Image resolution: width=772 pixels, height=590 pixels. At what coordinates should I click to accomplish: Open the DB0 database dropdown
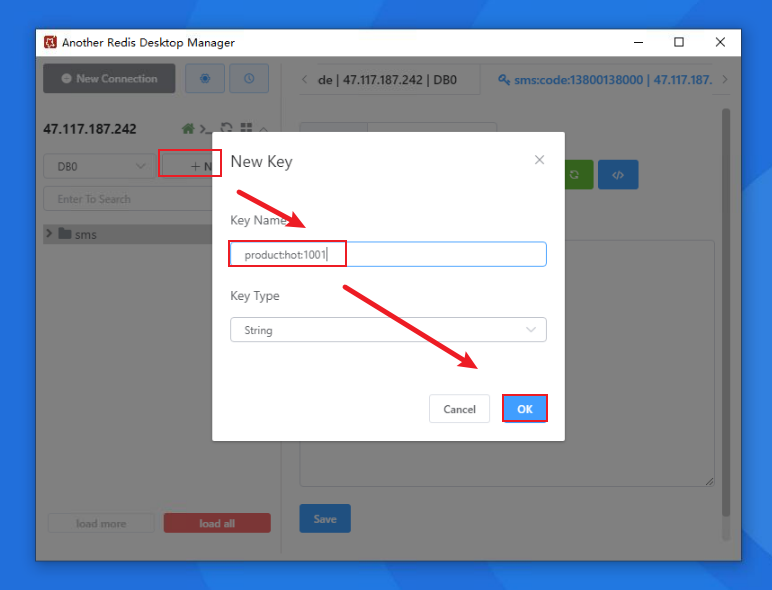click(x=99, y=166)
